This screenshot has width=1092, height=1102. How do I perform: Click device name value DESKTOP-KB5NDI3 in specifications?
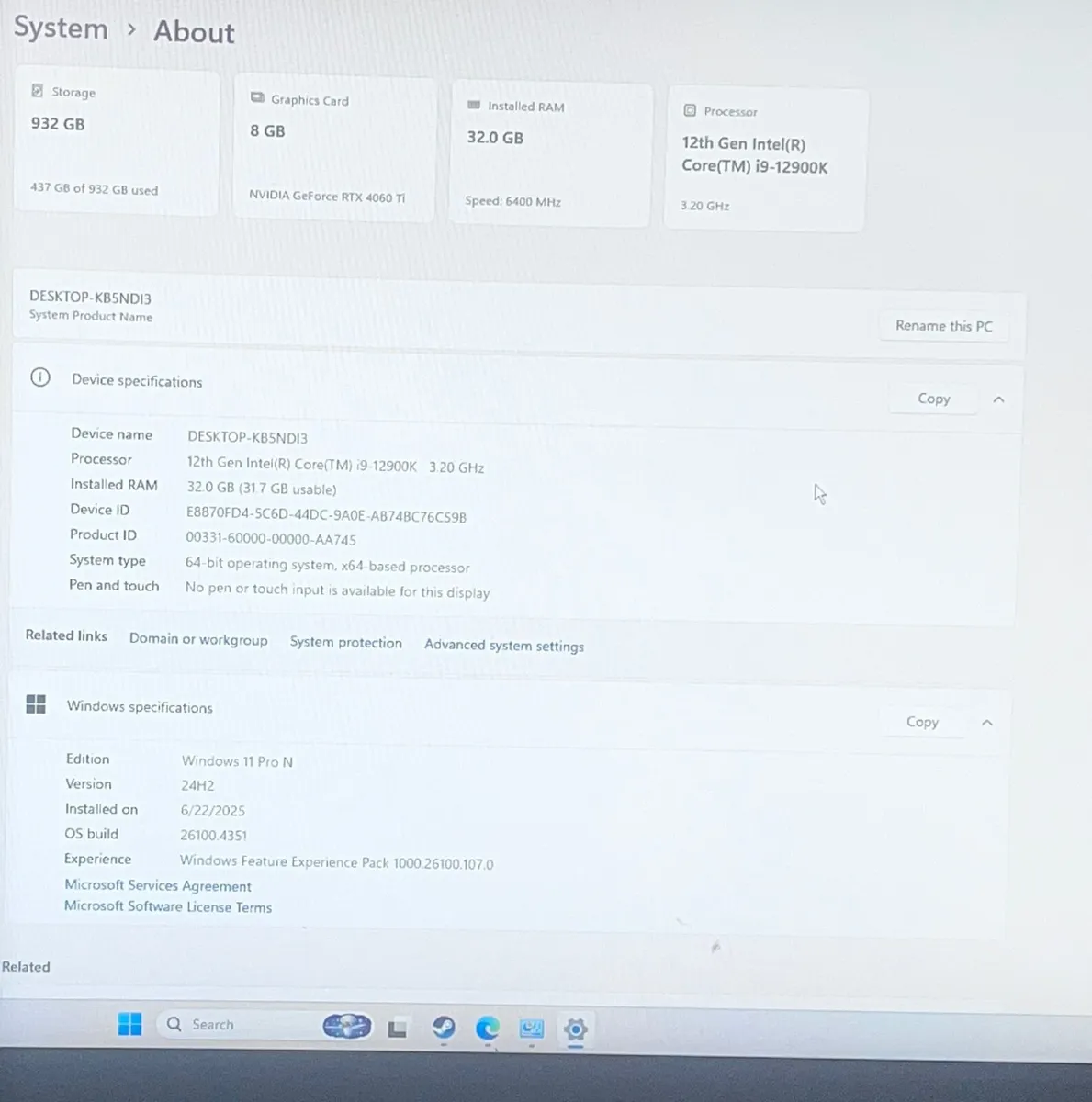pos(248,438)
